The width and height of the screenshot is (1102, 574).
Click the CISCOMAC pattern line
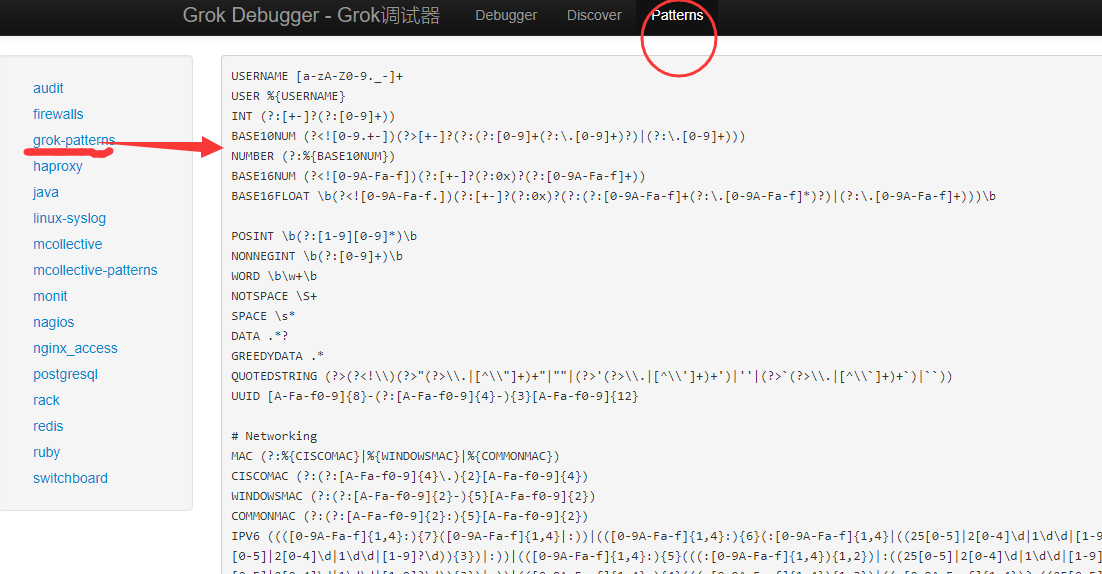coord(410,476)
